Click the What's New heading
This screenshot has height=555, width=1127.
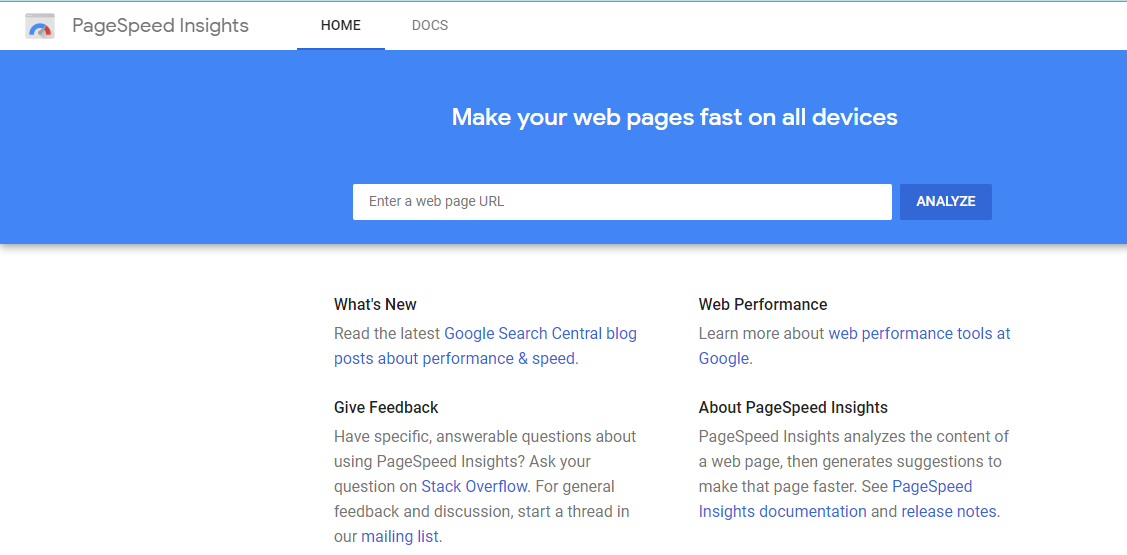(375, 305)
